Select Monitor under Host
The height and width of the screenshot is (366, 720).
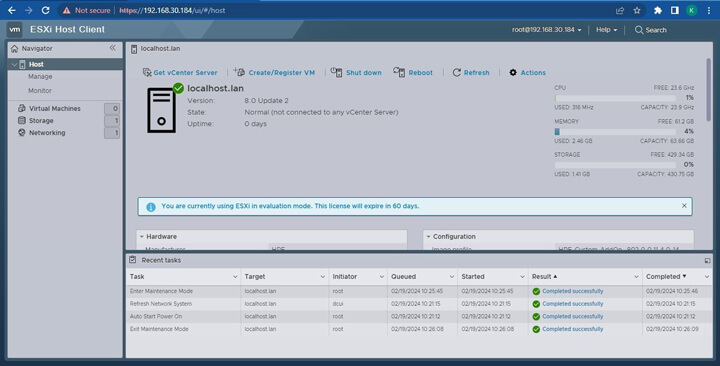point(40,90)
